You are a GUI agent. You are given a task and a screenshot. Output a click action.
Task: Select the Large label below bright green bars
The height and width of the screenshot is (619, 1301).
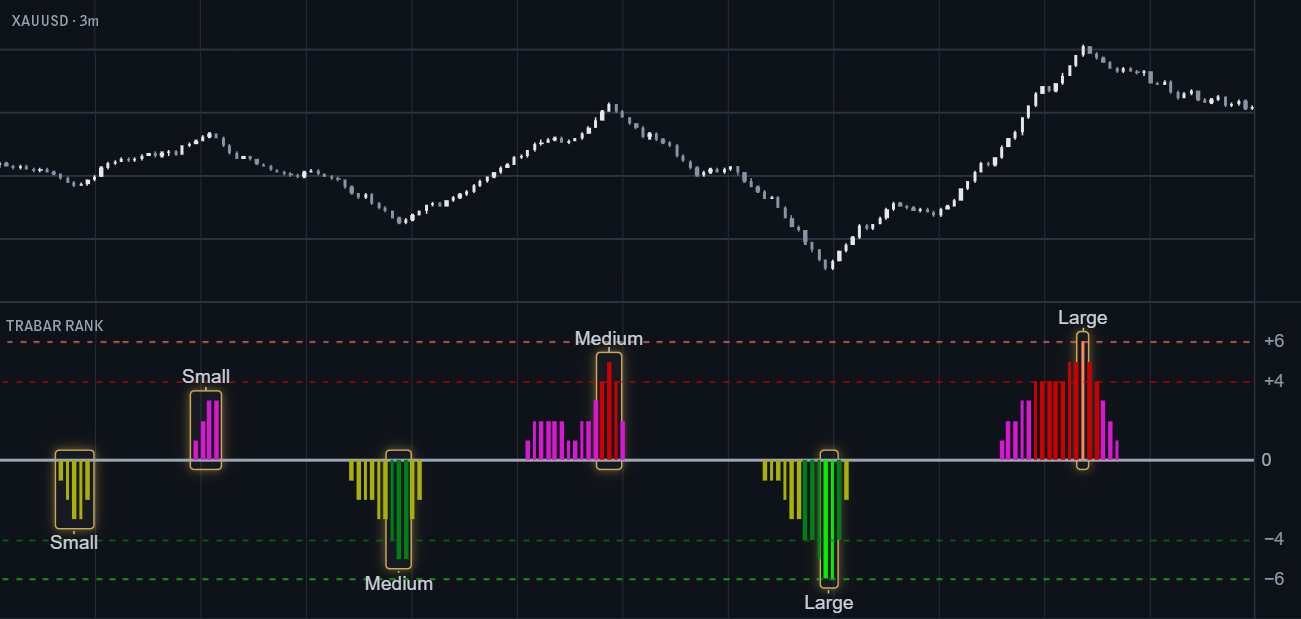829,603
